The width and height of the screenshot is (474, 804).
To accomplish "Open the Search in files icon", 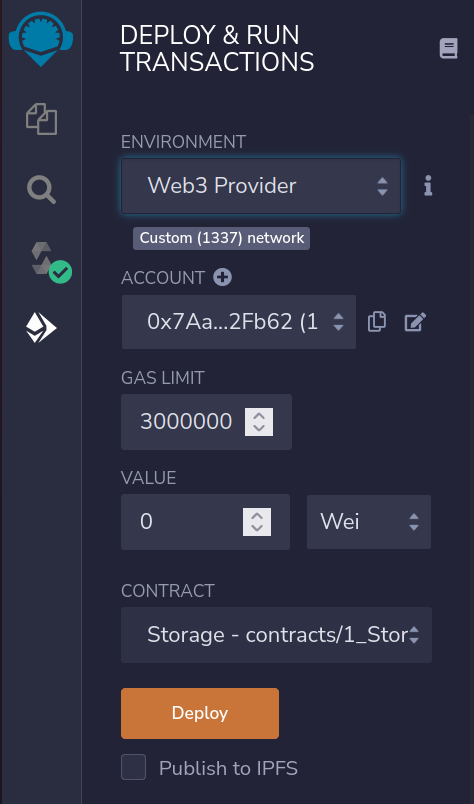I will [41, 190].
